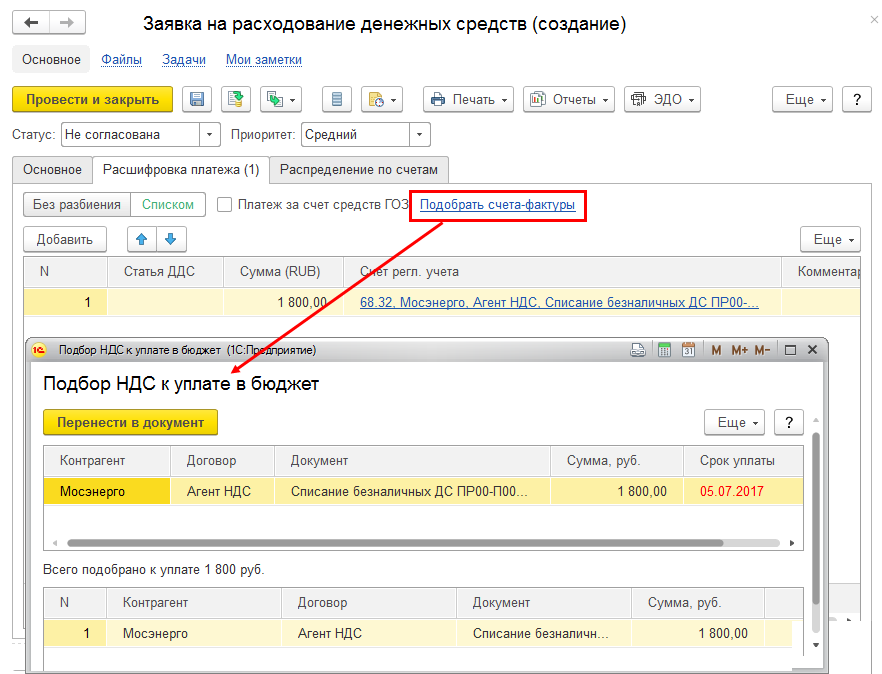
Task: Click the help button in Подбор НДС popup
Action: [789, 423]
